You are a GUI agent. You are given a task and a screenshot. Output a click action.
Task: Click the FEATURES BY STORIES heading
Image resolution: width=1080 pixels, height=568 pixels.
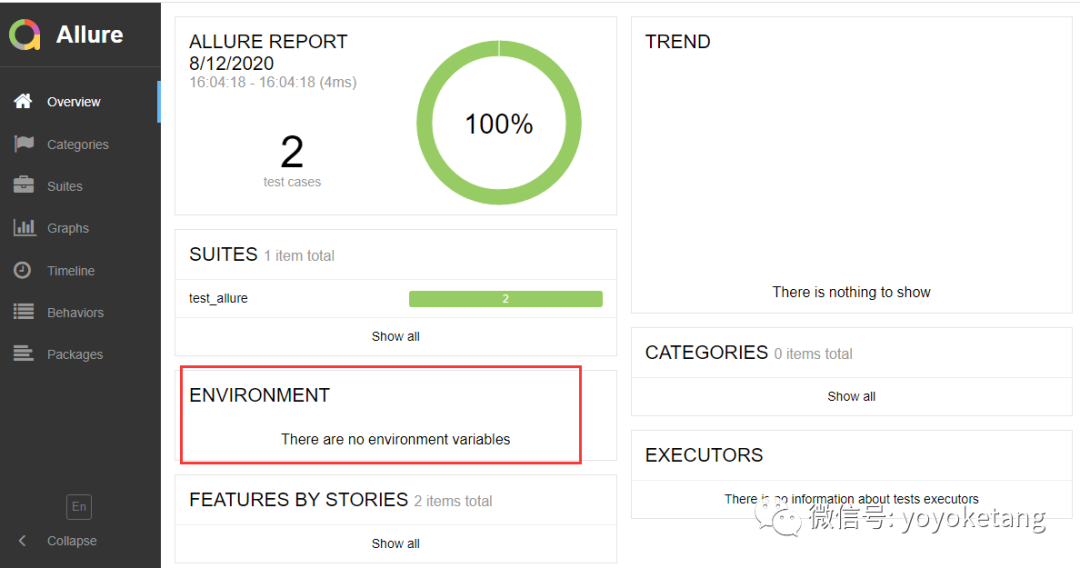pyautogui.click(x=298, y=500)
